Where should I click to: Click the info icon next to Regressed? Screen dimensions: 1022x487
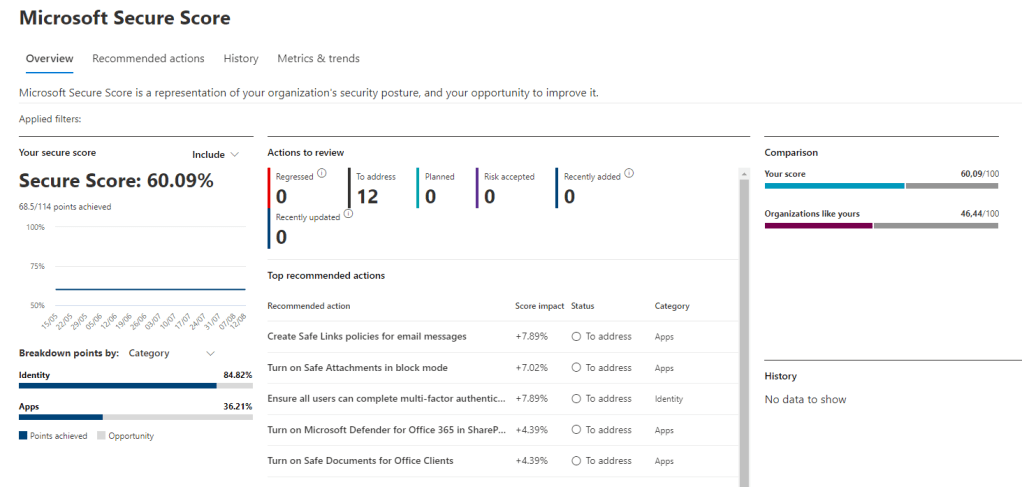(322, 174)
